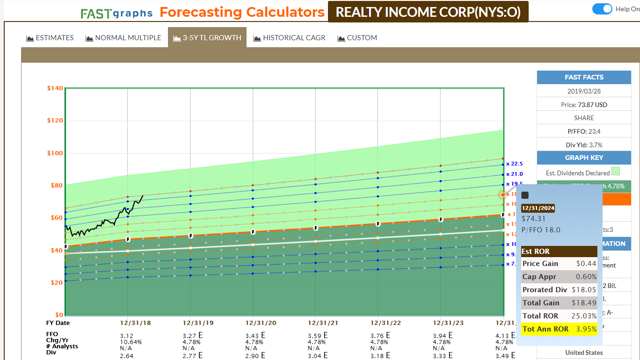The width and height of the screenshot is (640, 360).
Task: Click the $140 y-axis label
Action: (x=55, y=88)
